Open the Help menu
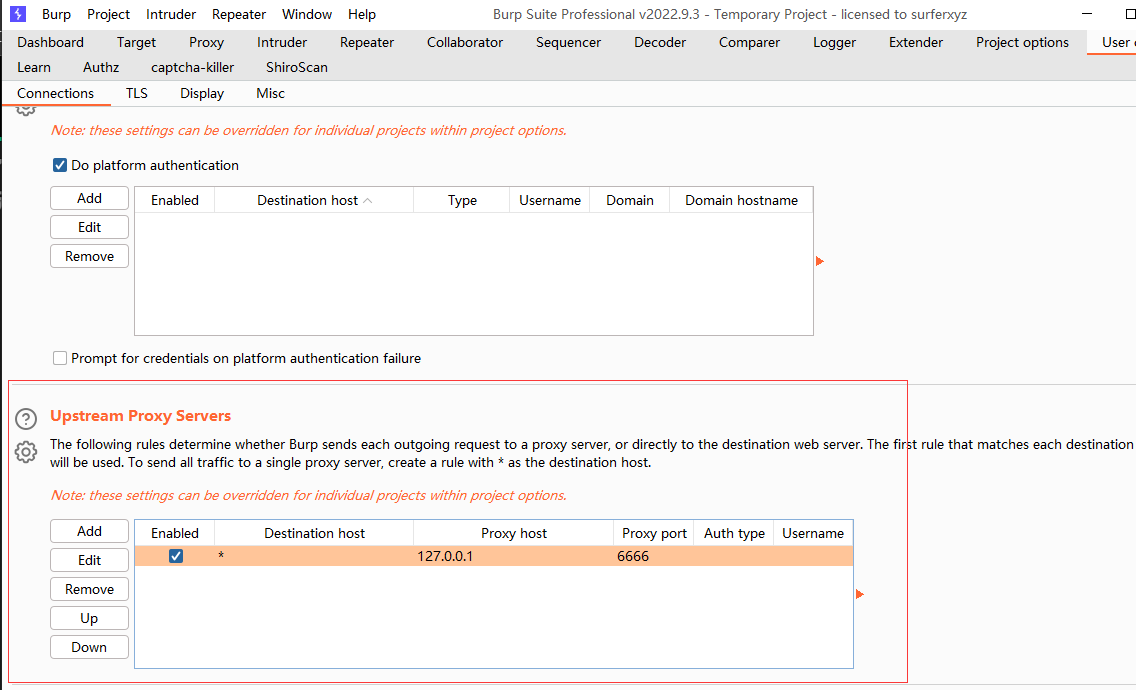The image size is (1136, 690). (362, 14)
